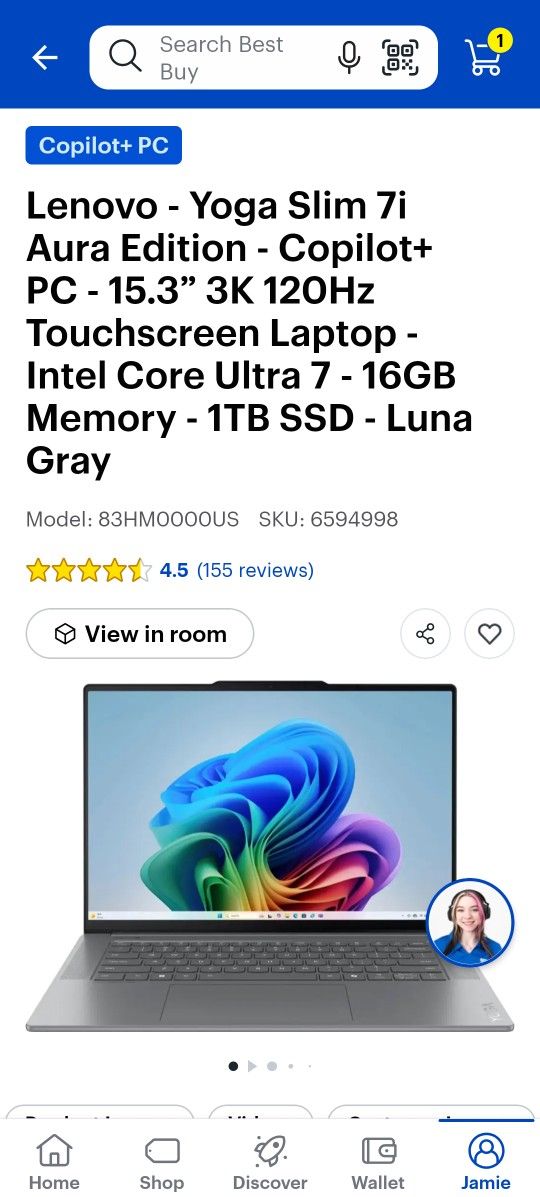Tap the magnifying glass search icon
This screenshot has height=1197, width=540.
tap(124, 57)
